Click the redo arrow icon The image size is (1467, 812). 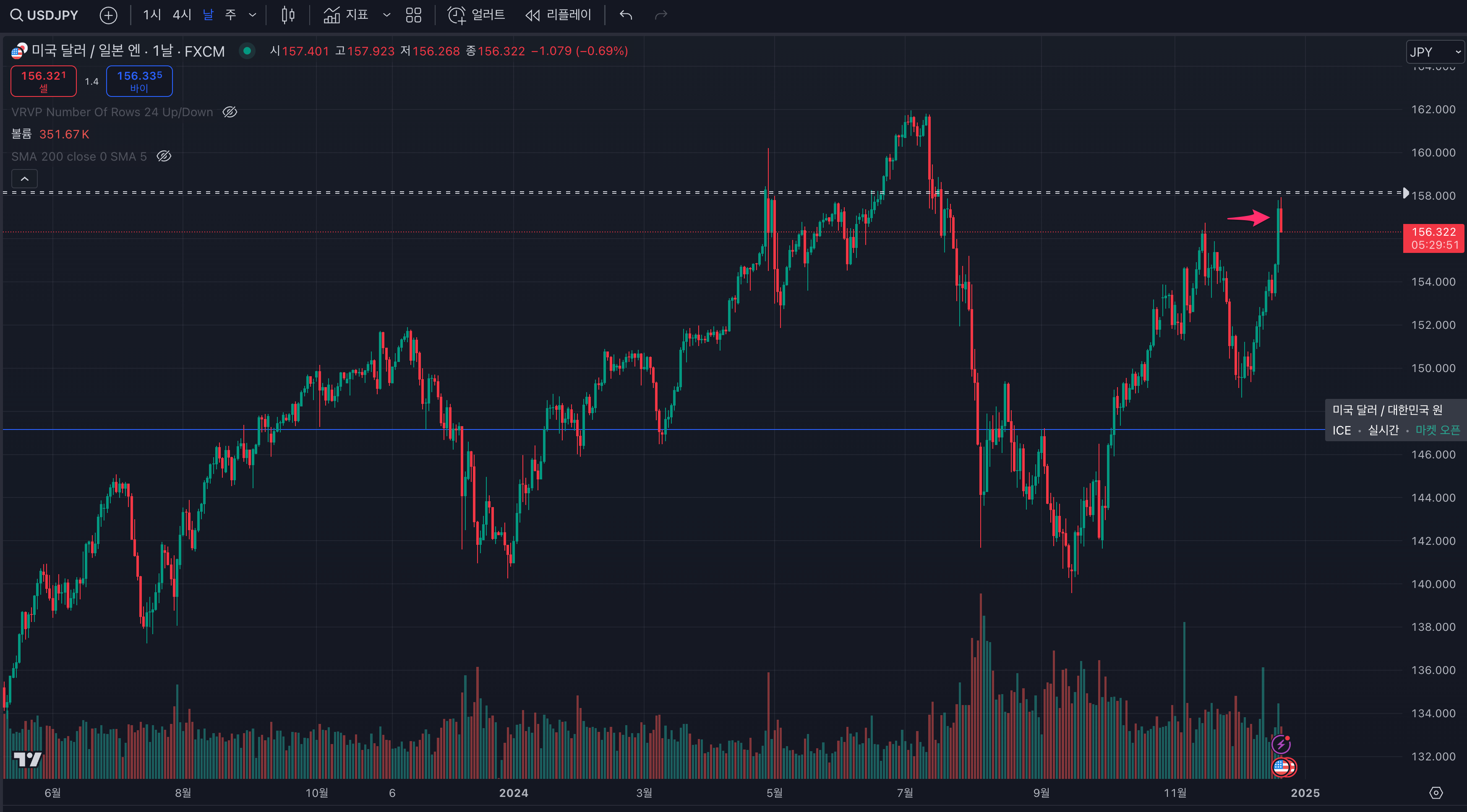(660, 16)
